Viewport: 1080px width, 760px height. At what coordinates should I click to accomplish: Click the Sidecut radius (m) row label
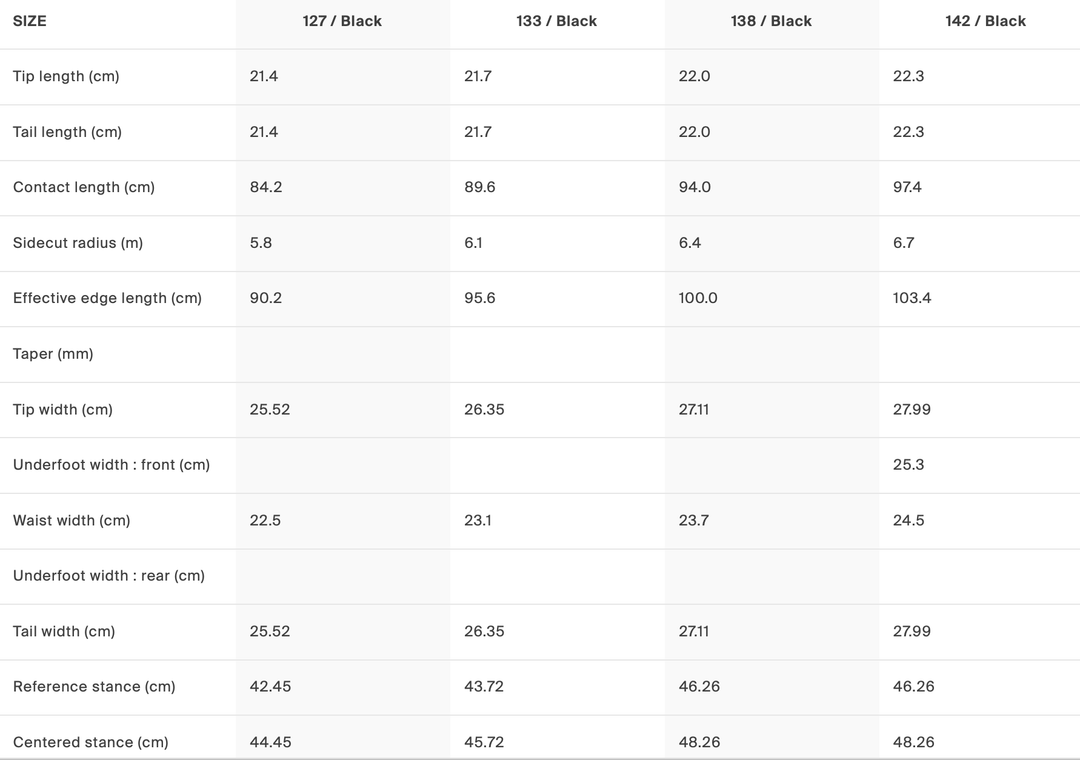[x=78, y=243]
